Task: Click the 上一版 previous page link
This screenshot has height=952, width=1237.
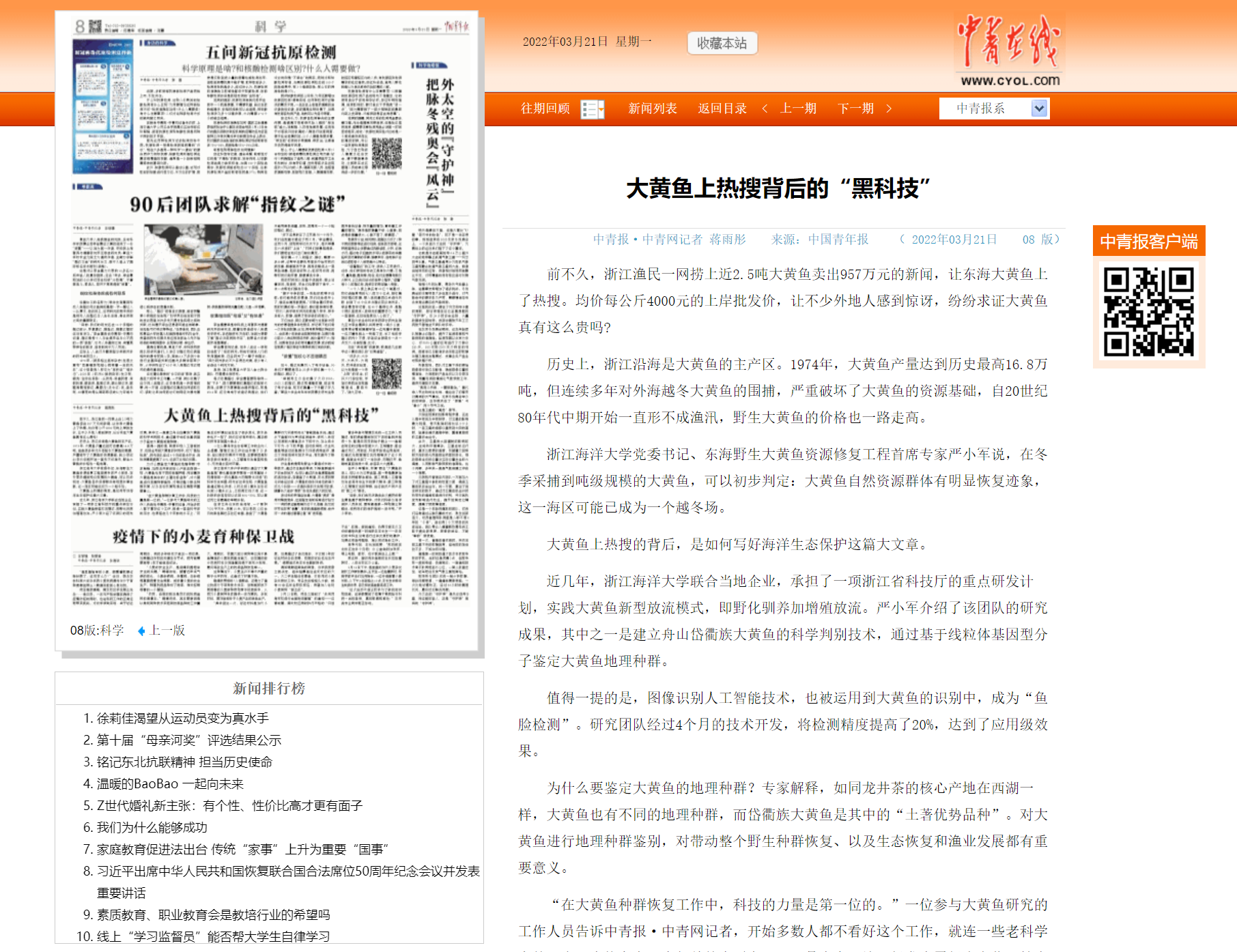Action: tap(167, 631)
